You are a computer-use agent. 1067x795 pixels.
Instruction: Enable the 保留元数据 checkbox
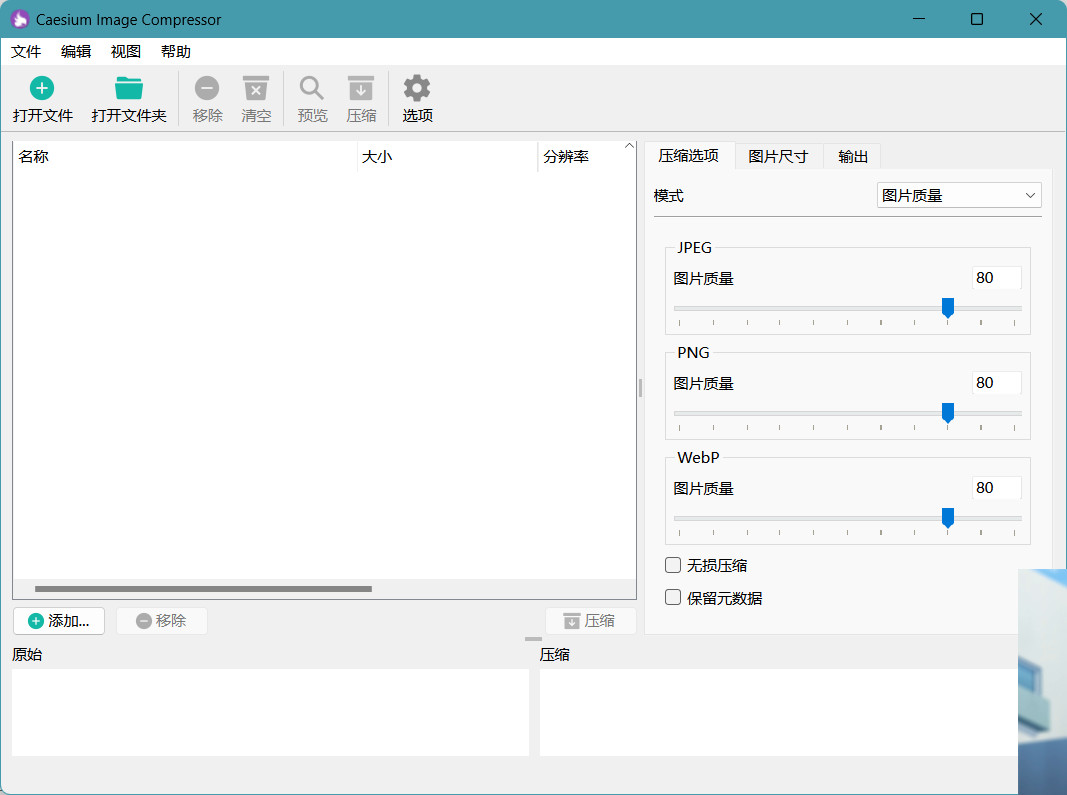coord(673,597)
